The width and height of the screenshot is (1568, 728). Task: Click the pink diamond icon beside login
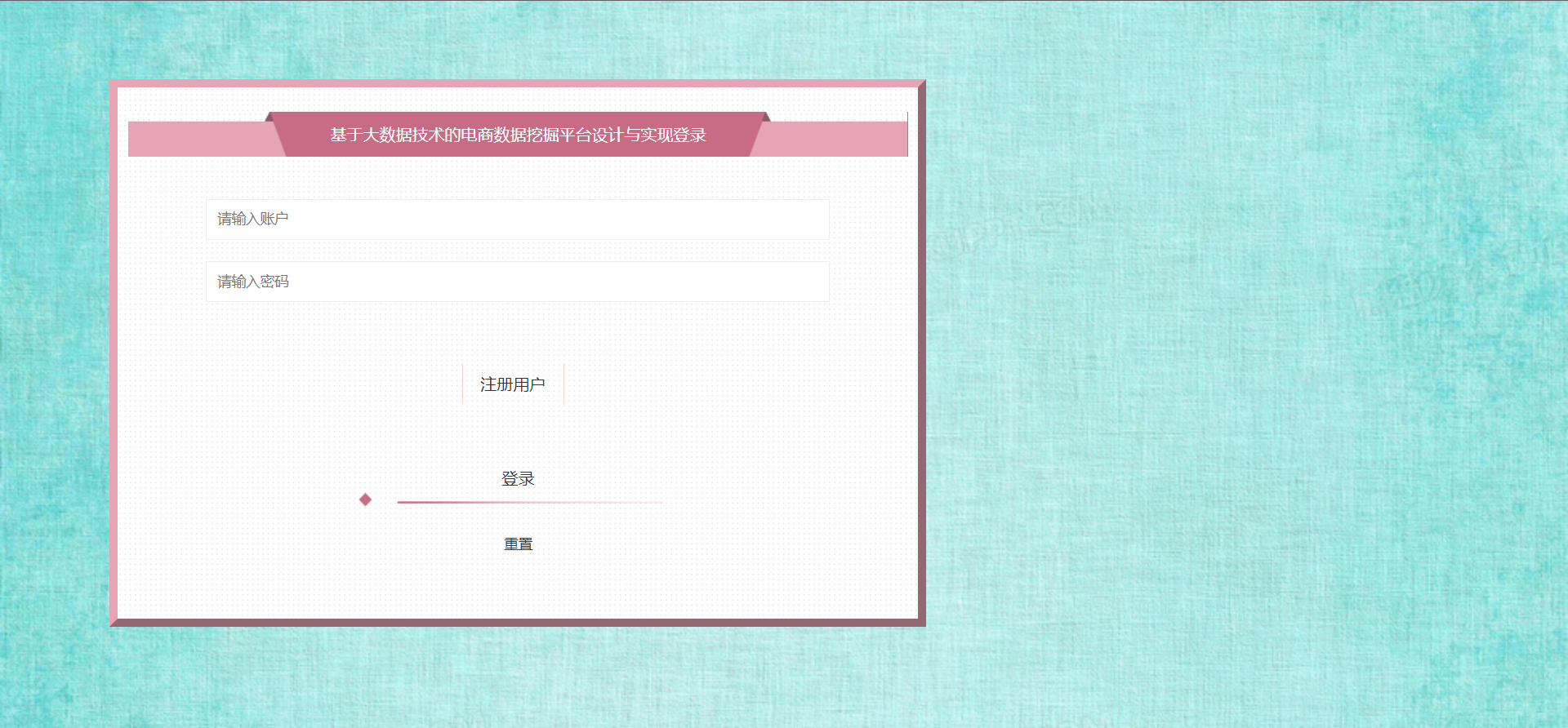coord(365,499)
